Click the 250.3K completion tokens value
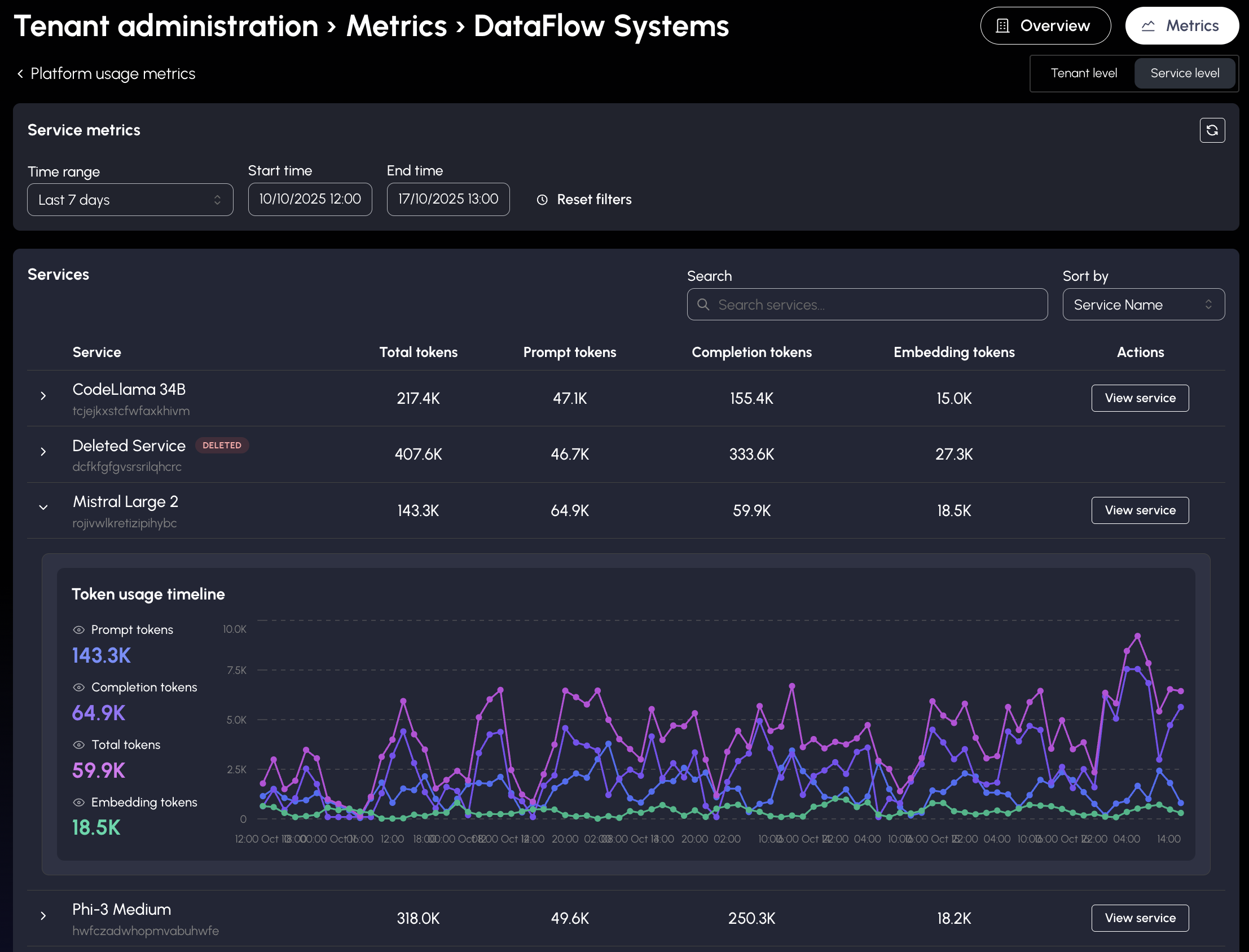The height and width of the screenshot is (952, 1249). coord(751,918)
